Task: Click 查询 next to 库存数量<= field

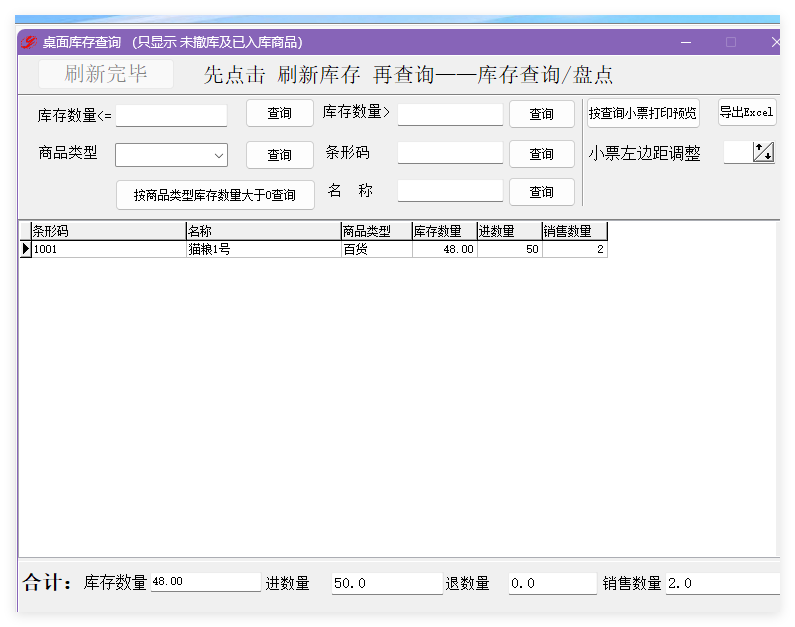Action: tap(280, 113)
